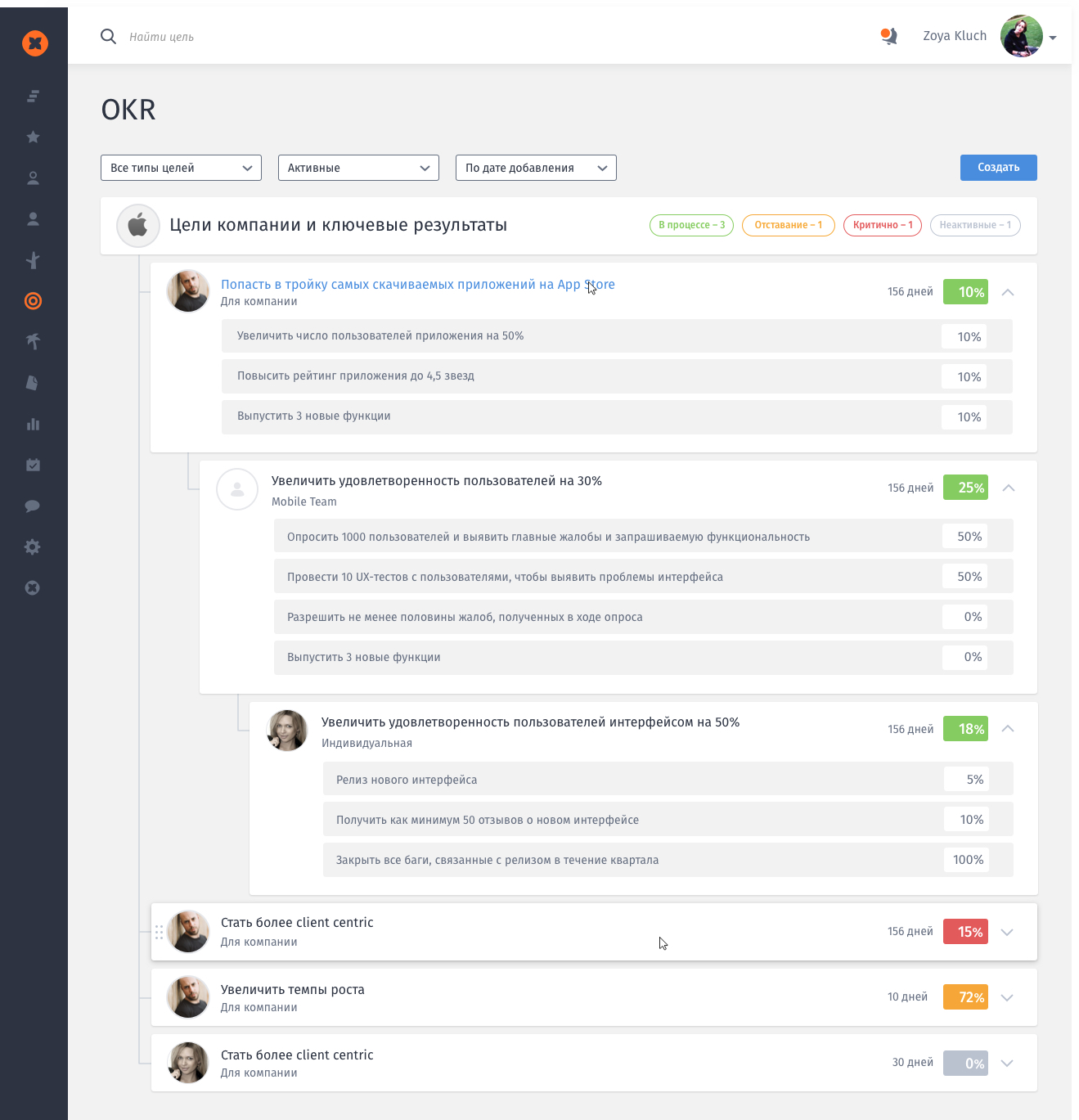This screenshot has height=1120, width=1079.
Task: Click 100% value of 'Закрыть все баги'
Action: [966, 860]
